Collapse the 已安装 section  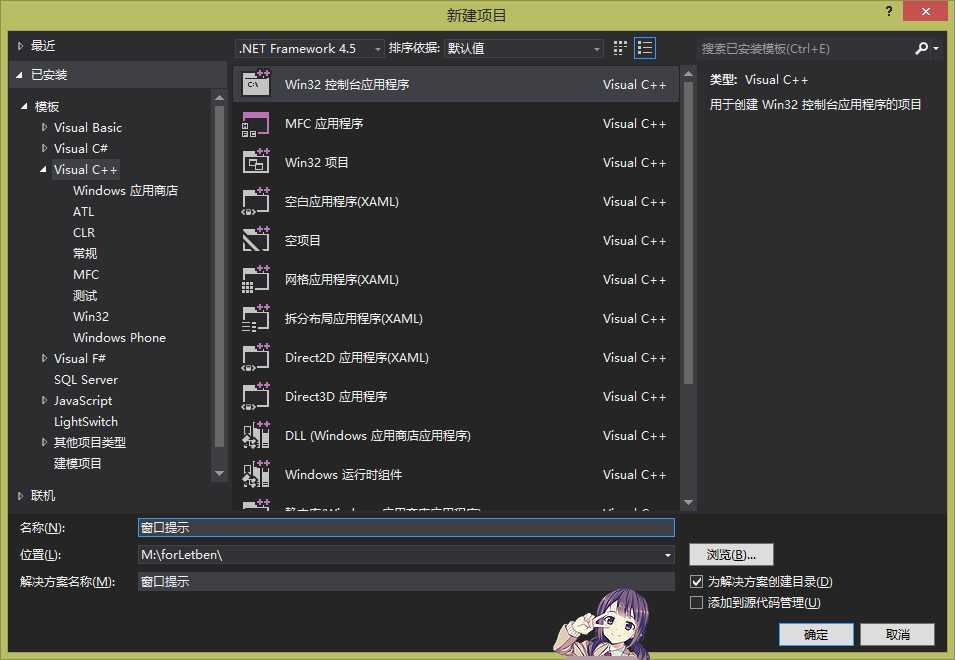20,75
